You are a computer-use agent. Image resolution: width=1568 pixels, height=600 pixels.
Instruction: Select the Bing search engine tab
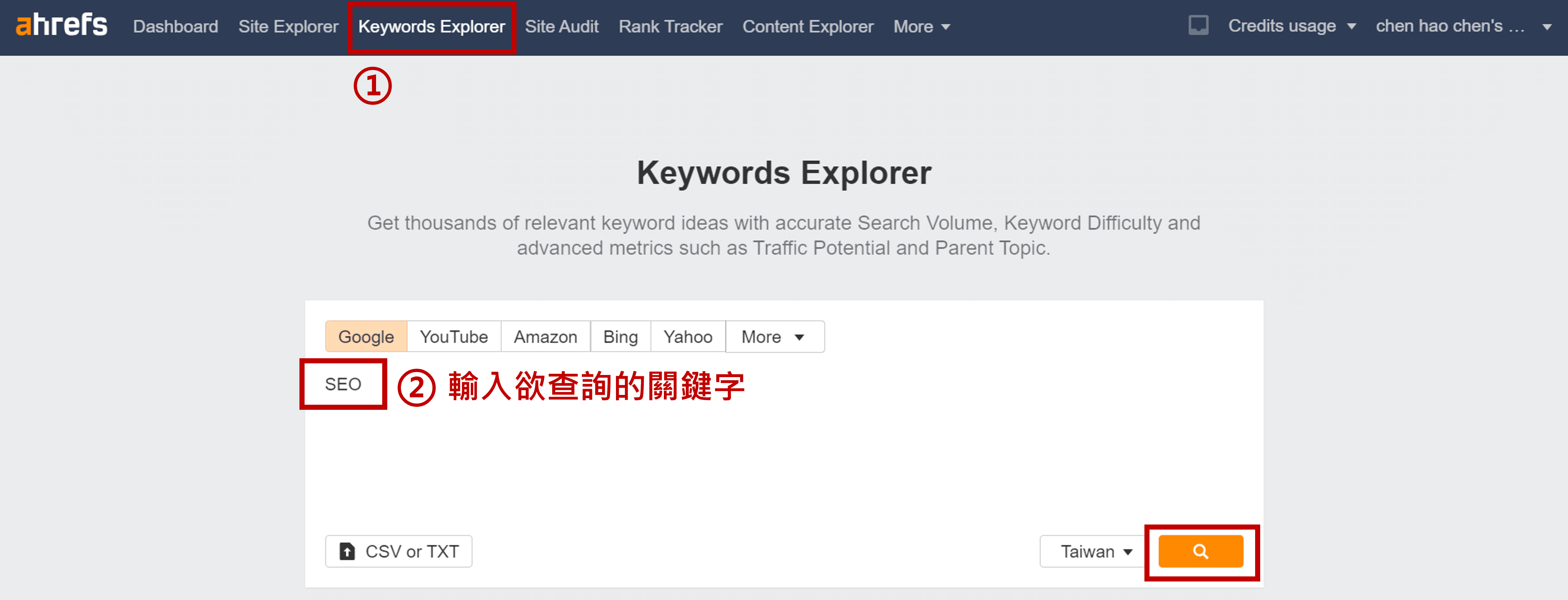pos(620,336)
